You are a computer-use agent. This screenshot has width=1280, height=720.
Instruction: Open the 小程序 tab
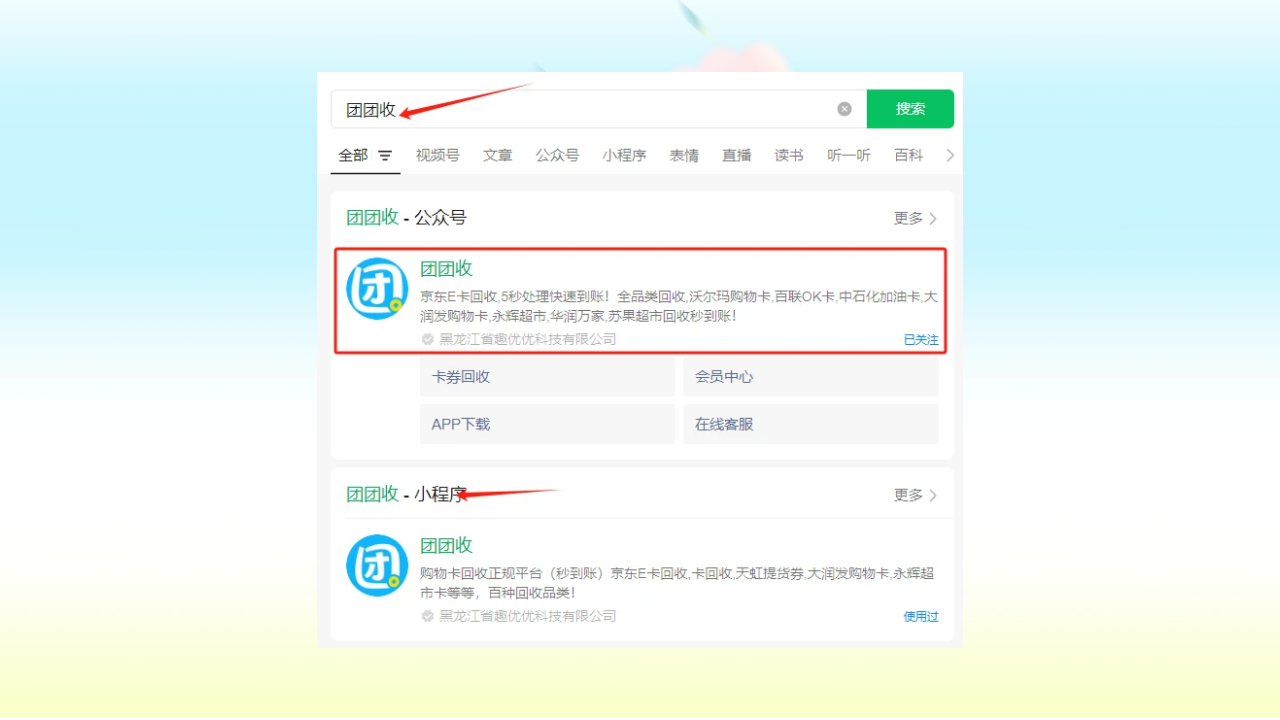click(x=624, y=155)
